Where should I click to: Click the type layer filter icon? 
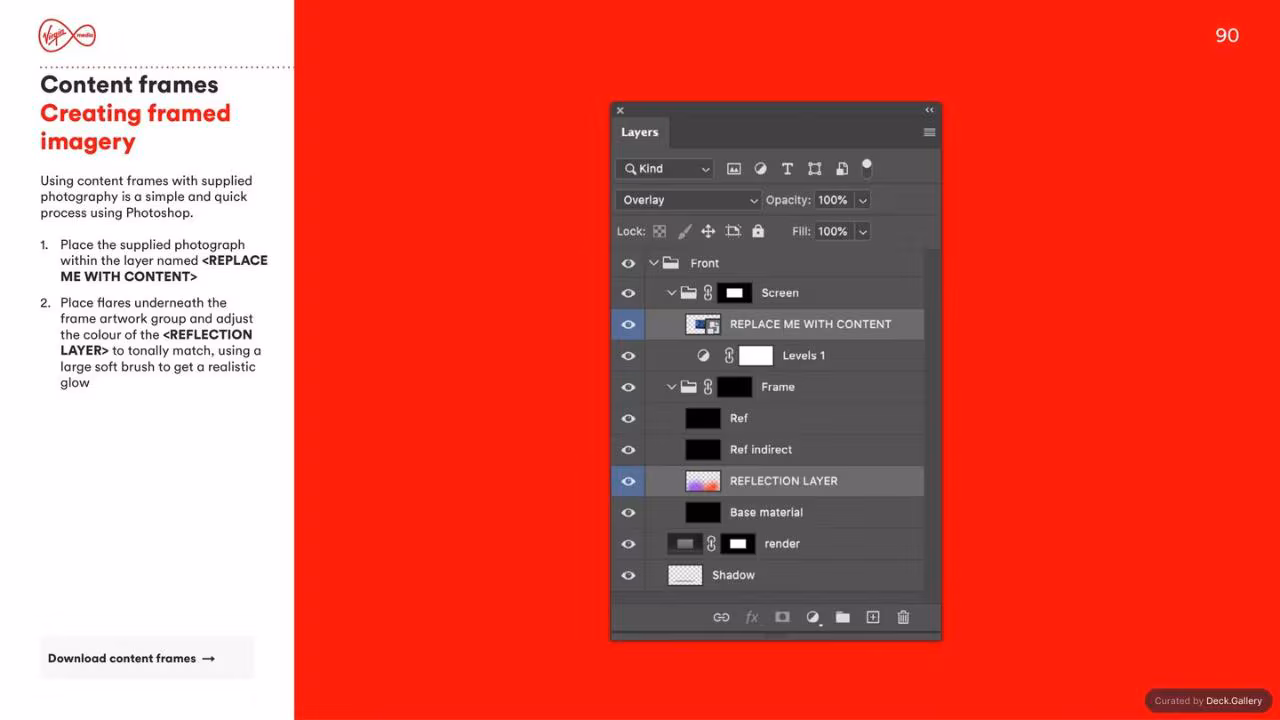pyautogui.click(x=787, y=169)
